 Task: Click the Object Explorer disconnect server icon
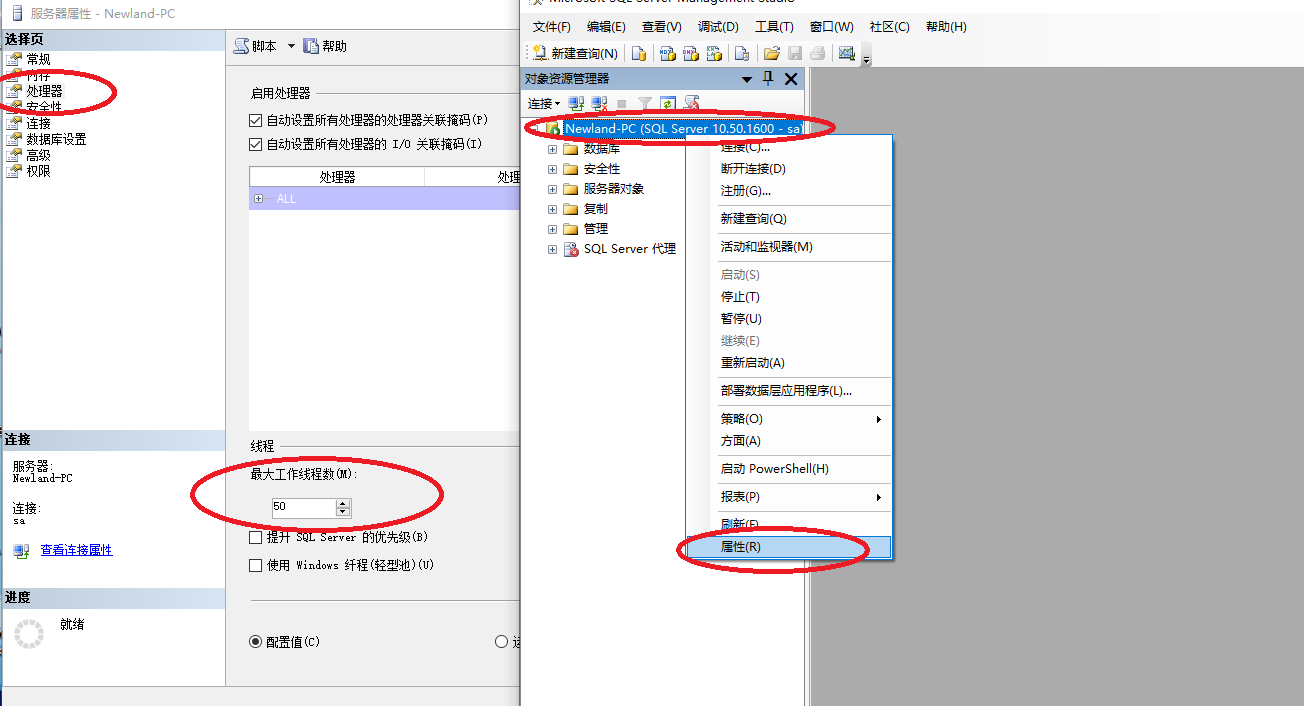click(x=599, y=103)
